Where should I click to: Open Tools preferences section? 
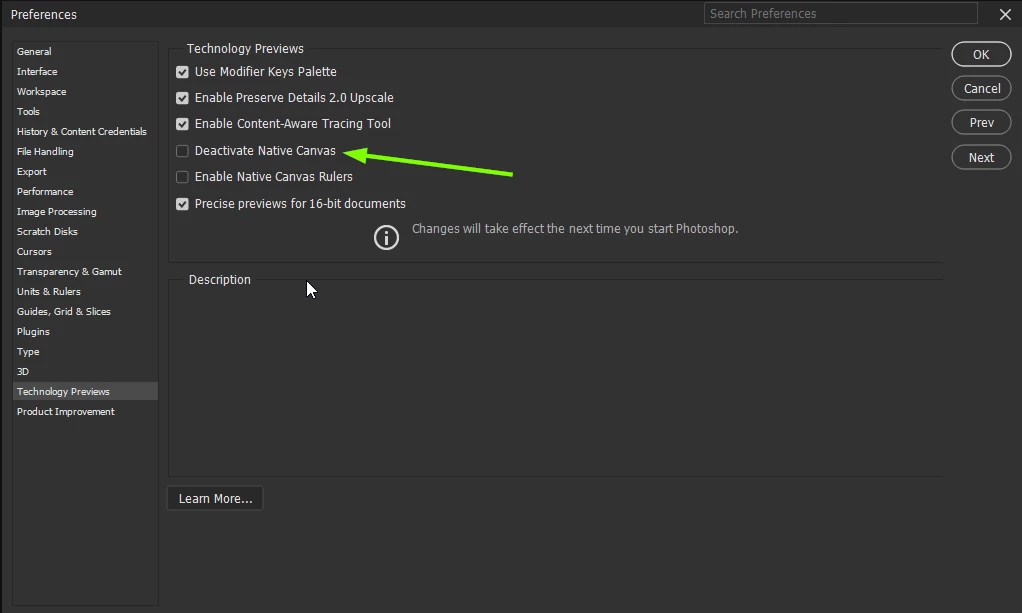pyautogui.click(x=85, y=112)
